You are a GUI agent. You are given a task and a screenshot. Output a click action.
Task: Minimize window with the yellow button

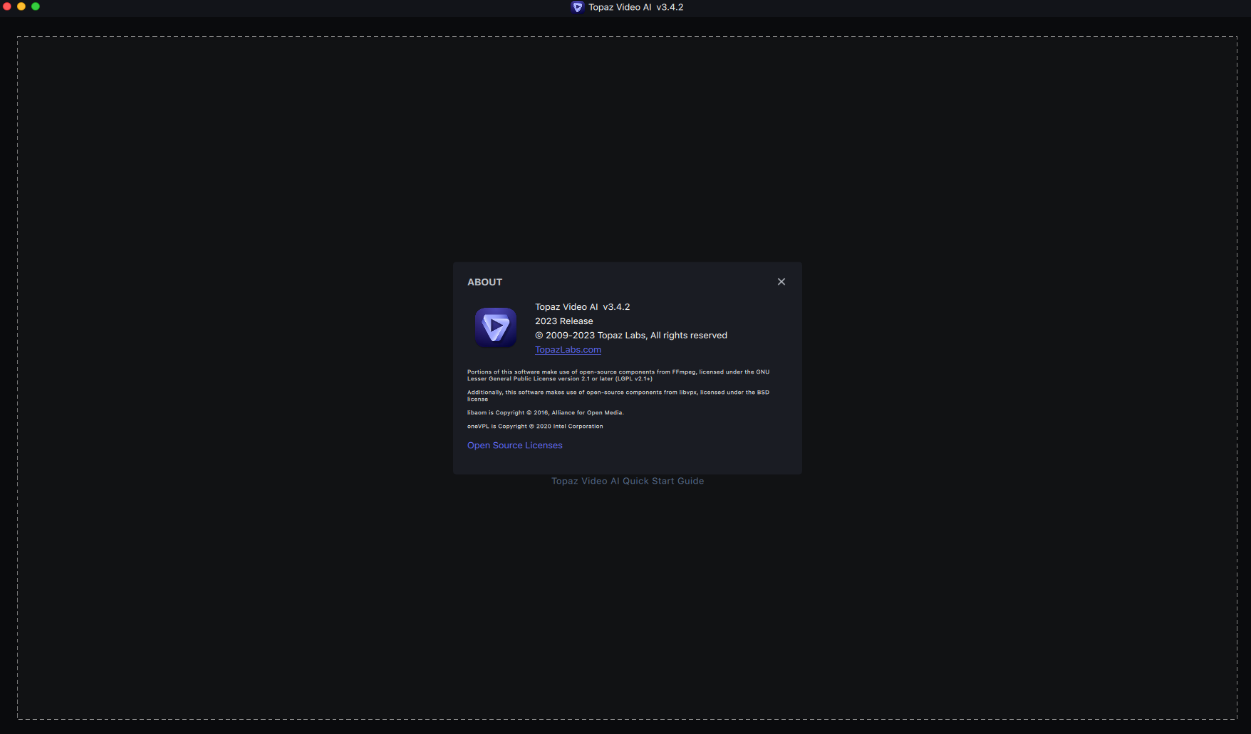(21, 6)
